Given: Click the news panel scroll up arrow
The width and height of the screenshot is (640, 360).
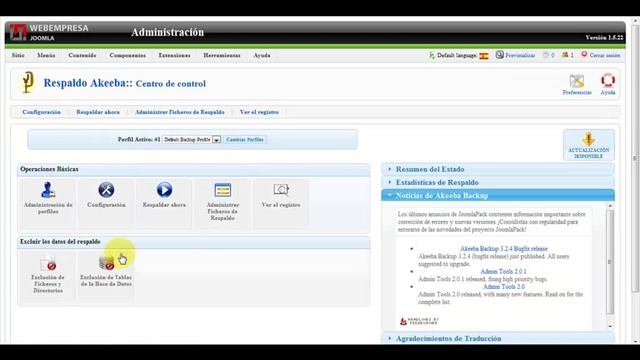Looking at the screenshot, I should (610, 206).
